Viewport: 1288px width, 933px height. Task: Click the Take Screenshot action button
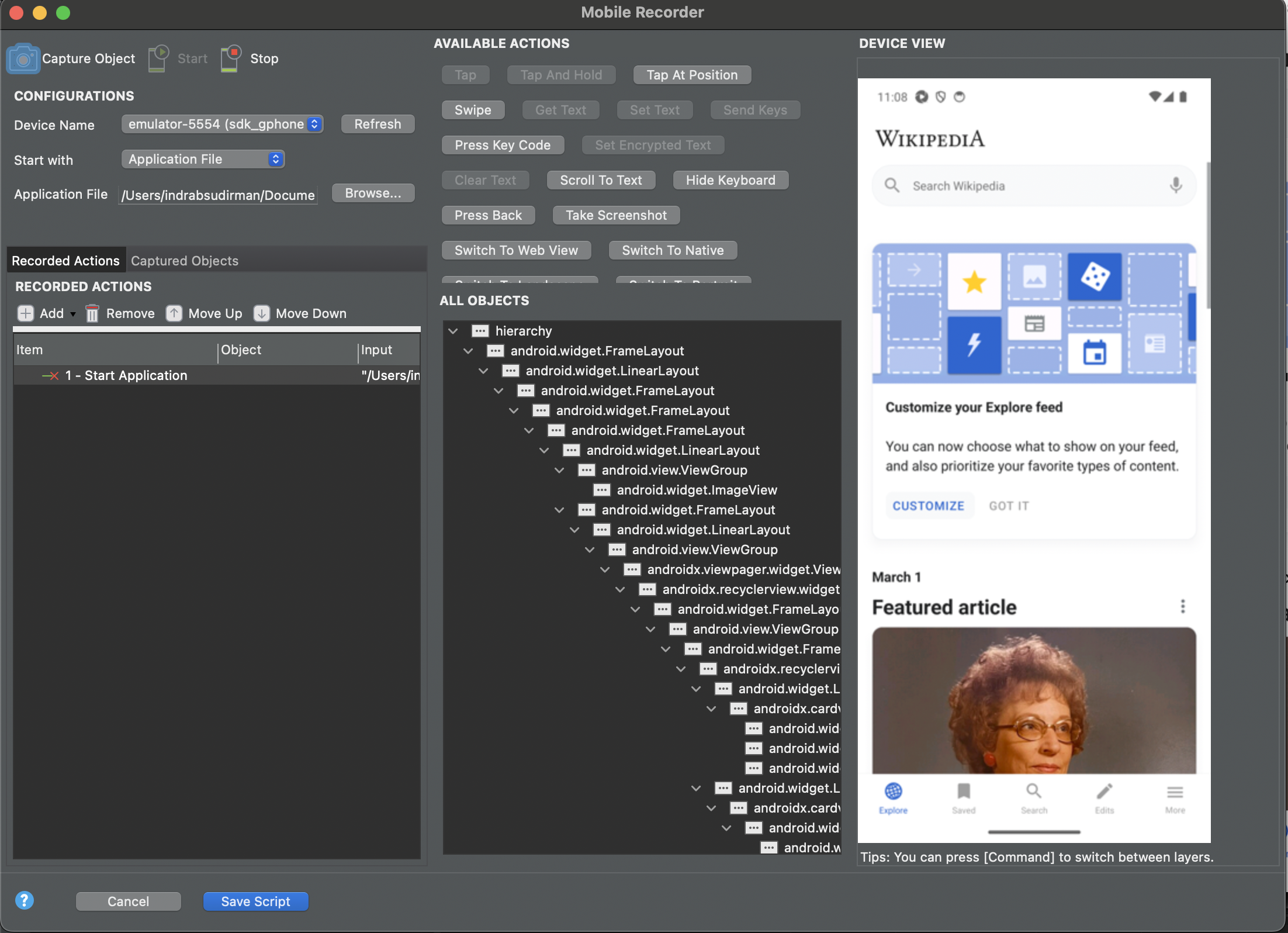pyautogui.click(x=615, y=215)
